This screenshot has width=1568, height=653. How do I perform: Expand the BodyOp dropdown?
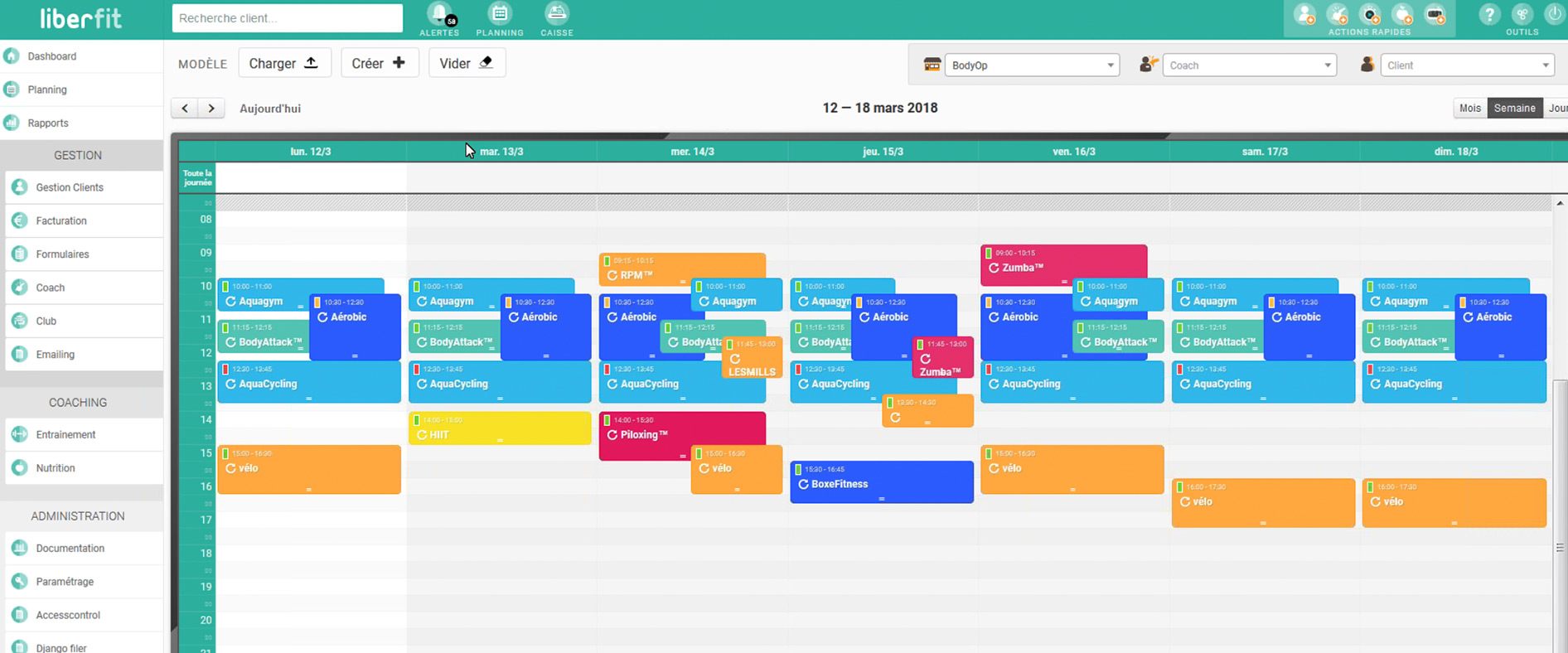[1032, 65]
